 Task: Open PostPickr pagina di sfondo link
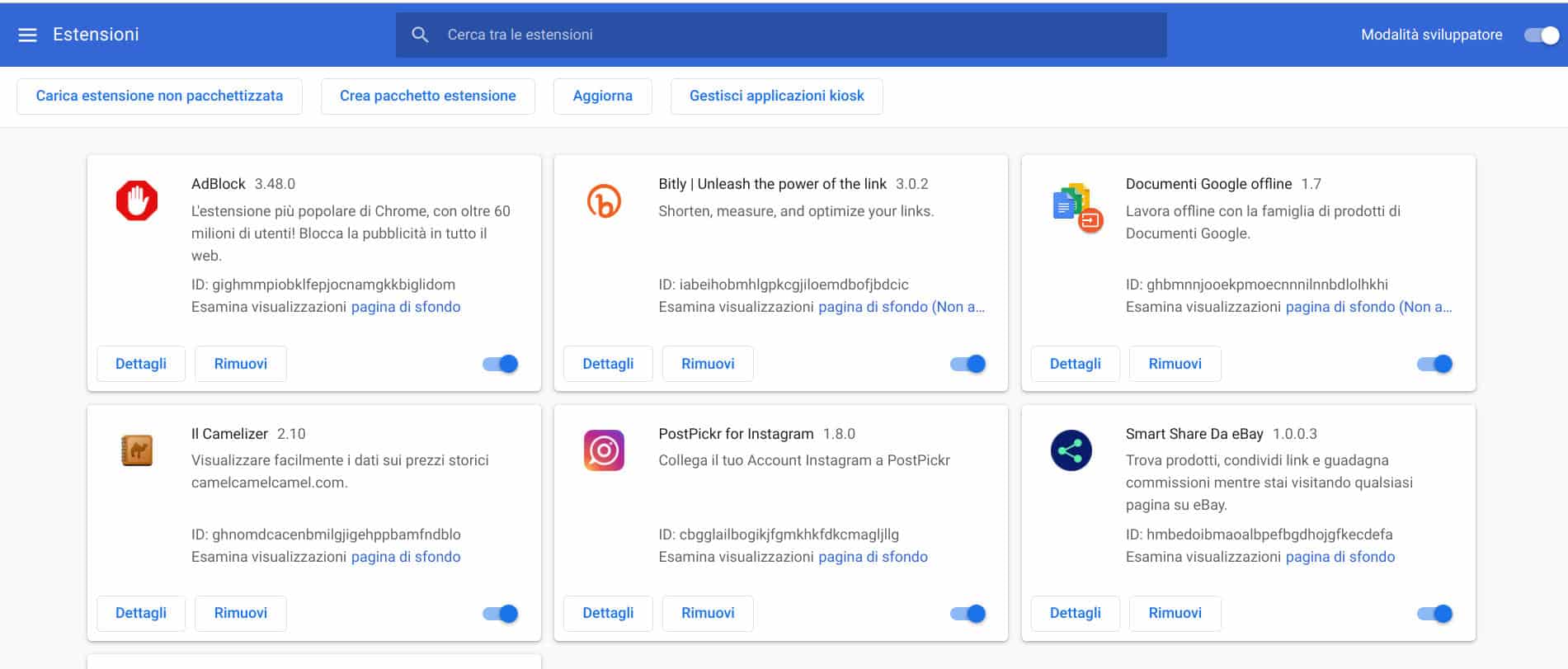(873, 557)
